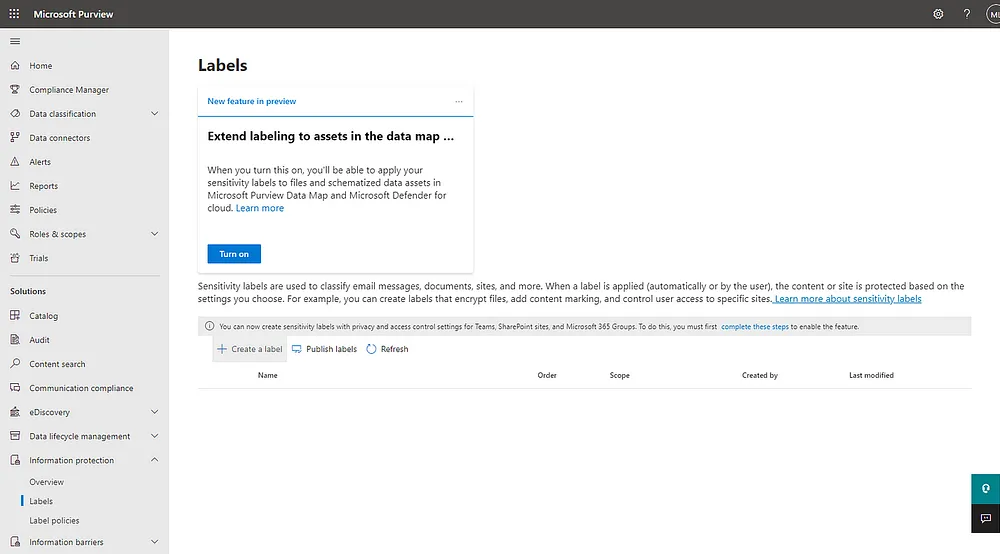Viewport: 1000px width, 554px height.
Task: Go to Home in navigation
Action: pos(41,66)
